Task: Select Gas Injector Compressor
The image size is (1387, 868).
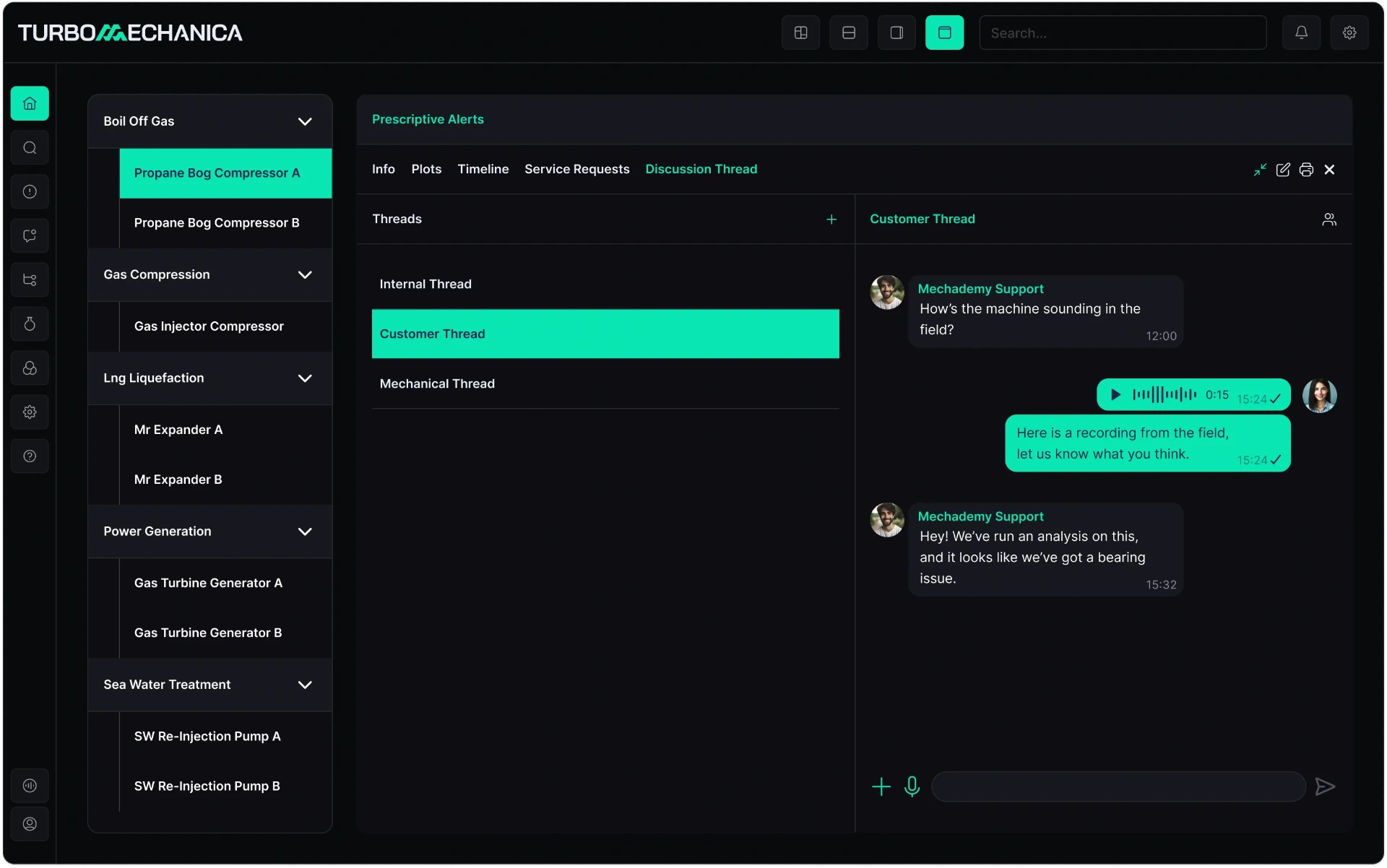Action: pos(225,326)
